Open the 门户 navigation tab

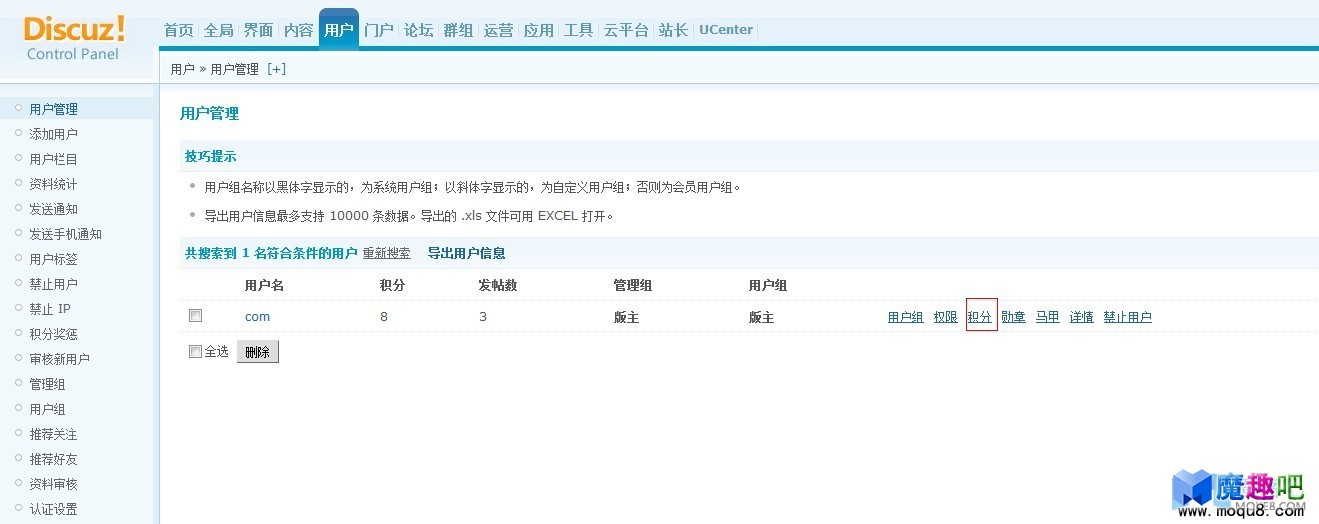(x=379, y=30)
